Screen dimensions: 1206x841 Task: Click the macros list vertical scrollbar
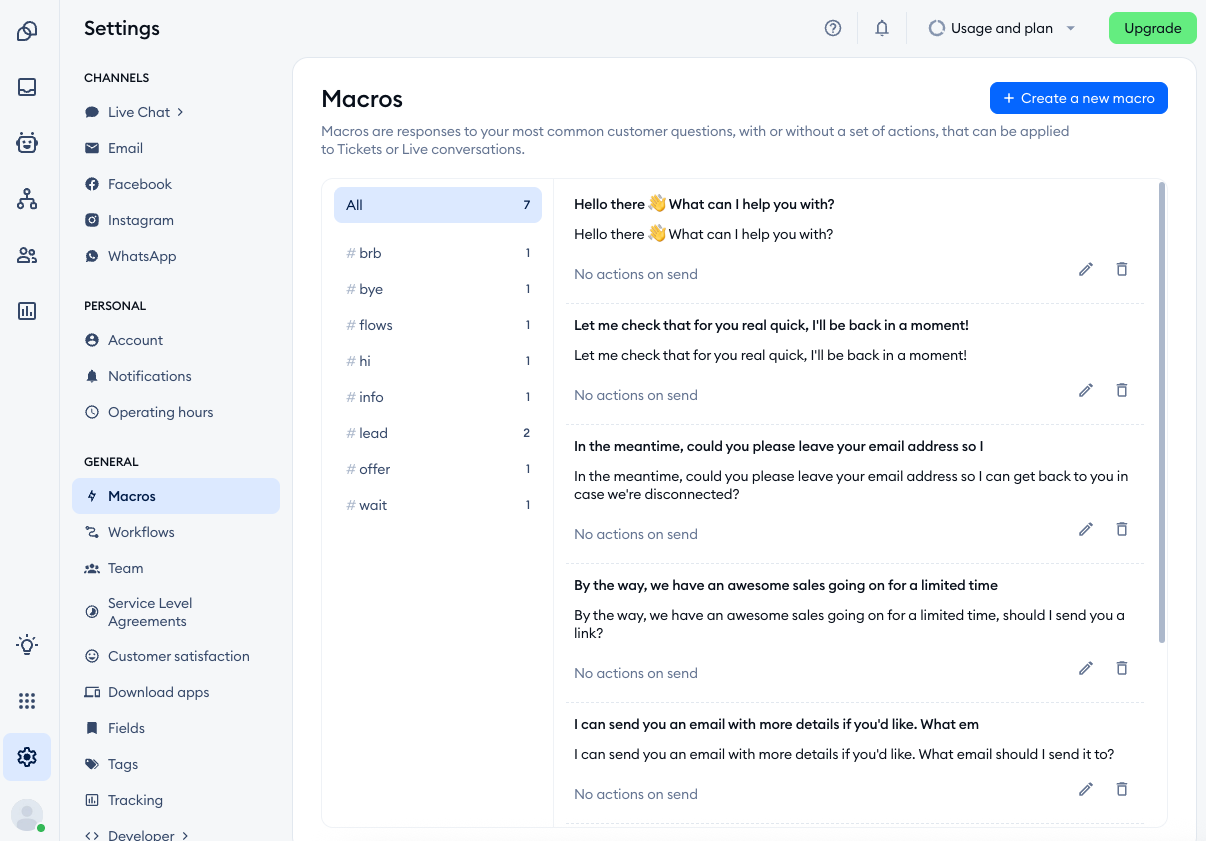[x=1161, y=412]
